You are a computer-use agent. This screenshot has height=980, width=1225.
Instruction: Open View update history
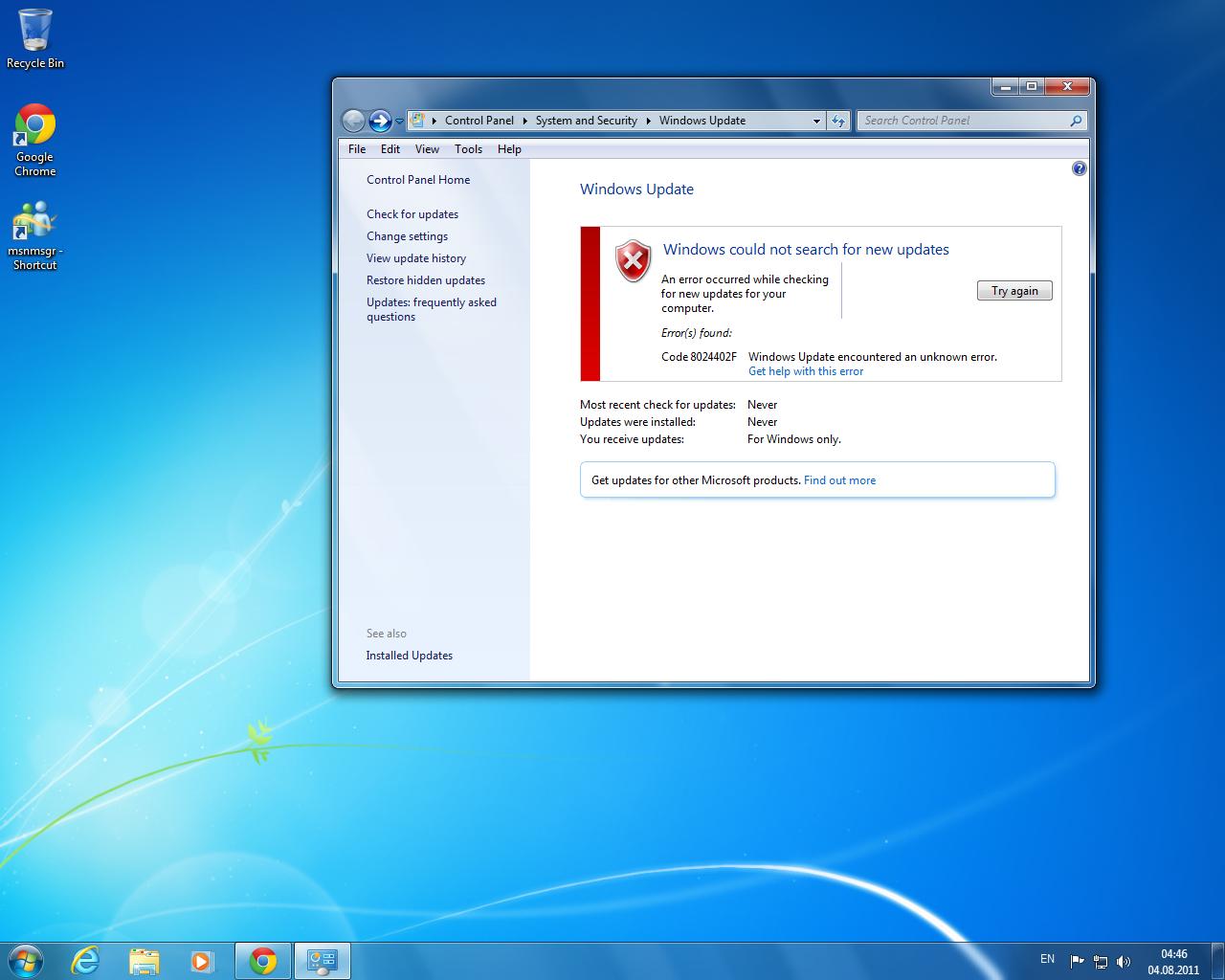pos(416,258)
